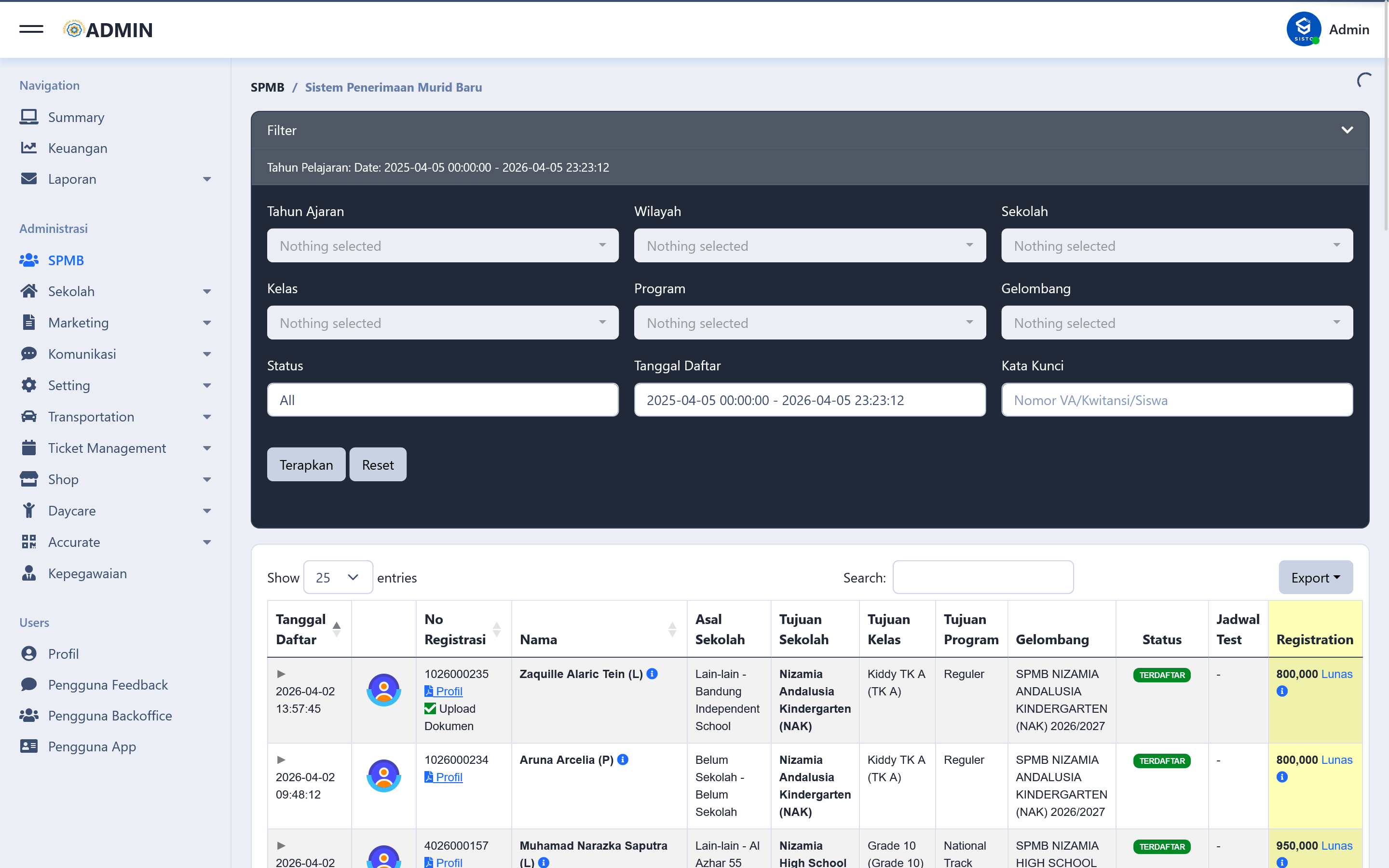Click the Reset button
This screenshot has height=868, width=1389.
pyautogui.click(x=378, y=464)
